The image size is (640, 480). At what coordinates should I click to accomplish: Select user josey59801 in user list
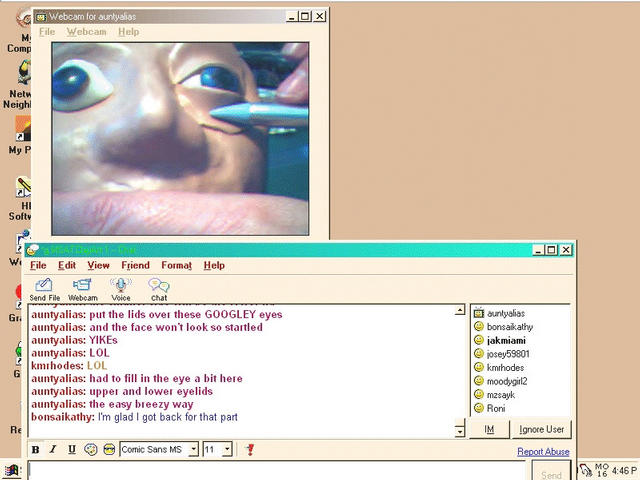click(508, 354)
